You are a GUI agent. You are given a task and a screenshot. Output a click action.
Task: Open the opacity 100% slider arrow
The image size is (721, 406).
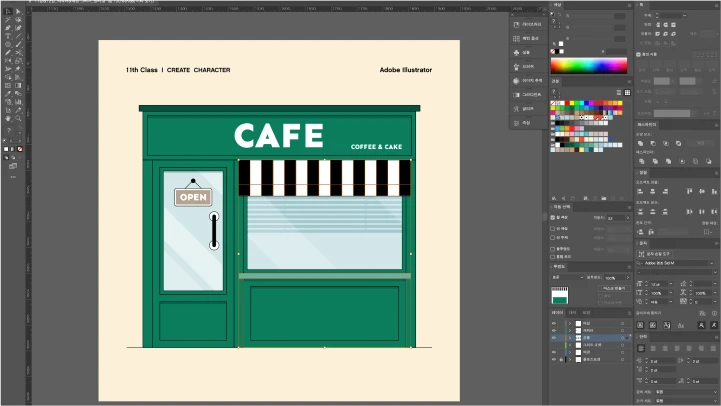628,278
